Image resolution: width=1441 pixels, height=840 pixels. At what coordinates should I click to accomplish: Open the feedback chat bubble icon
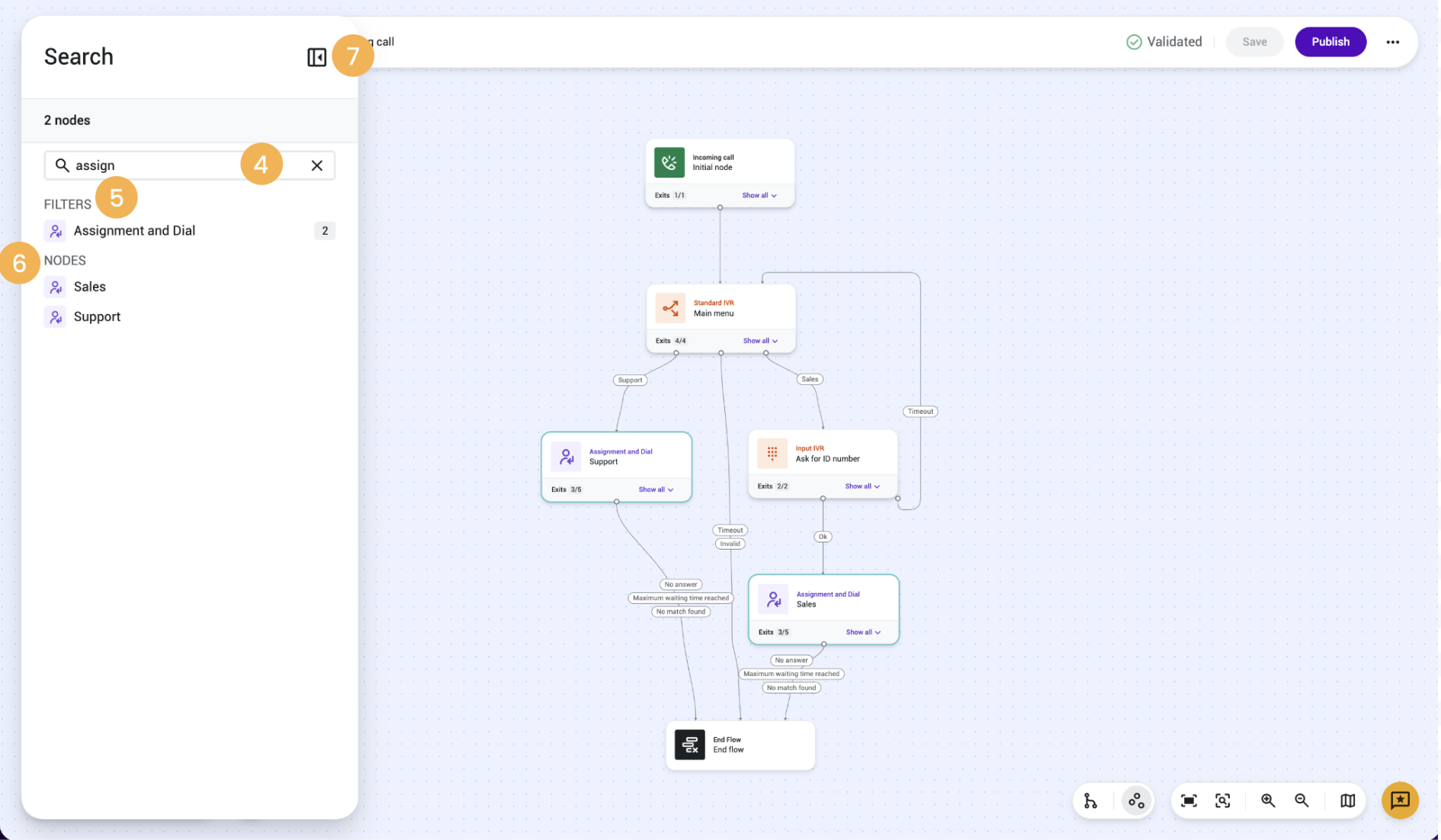tap(1401, 800)
